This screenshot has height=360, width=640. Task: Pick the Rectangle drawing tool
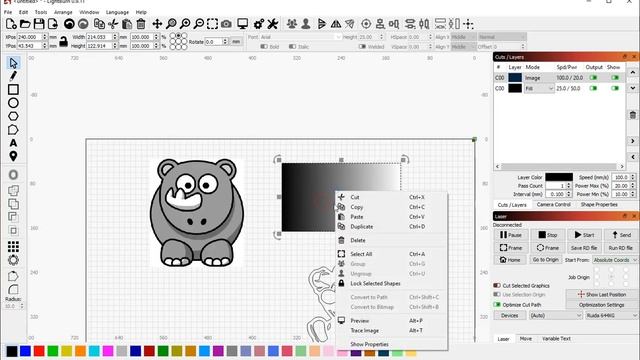pos(13,89)
